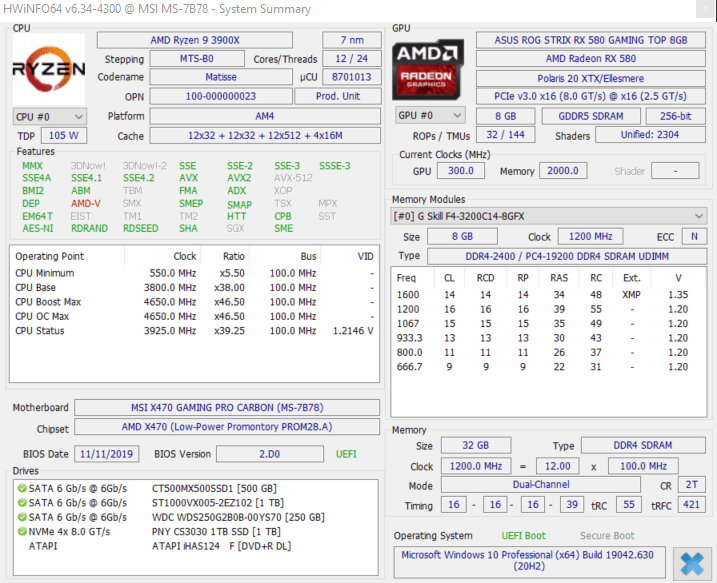Open the CPU #0 selector dropdown

coord(50,117)
